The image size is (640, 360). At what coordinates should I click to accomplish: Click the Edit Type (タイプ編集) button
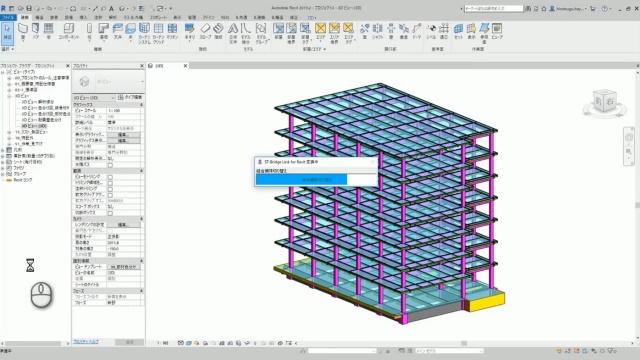(x=130, y=98)
